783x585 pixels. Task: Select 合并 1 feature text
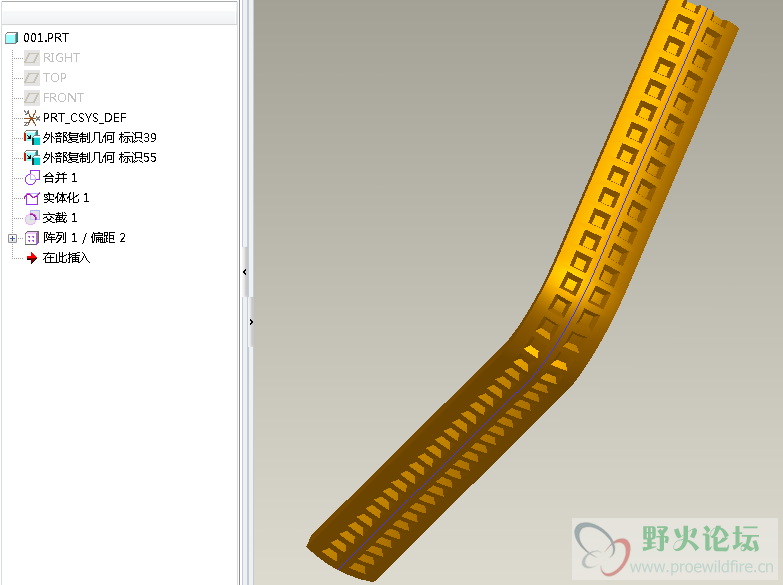60,178
